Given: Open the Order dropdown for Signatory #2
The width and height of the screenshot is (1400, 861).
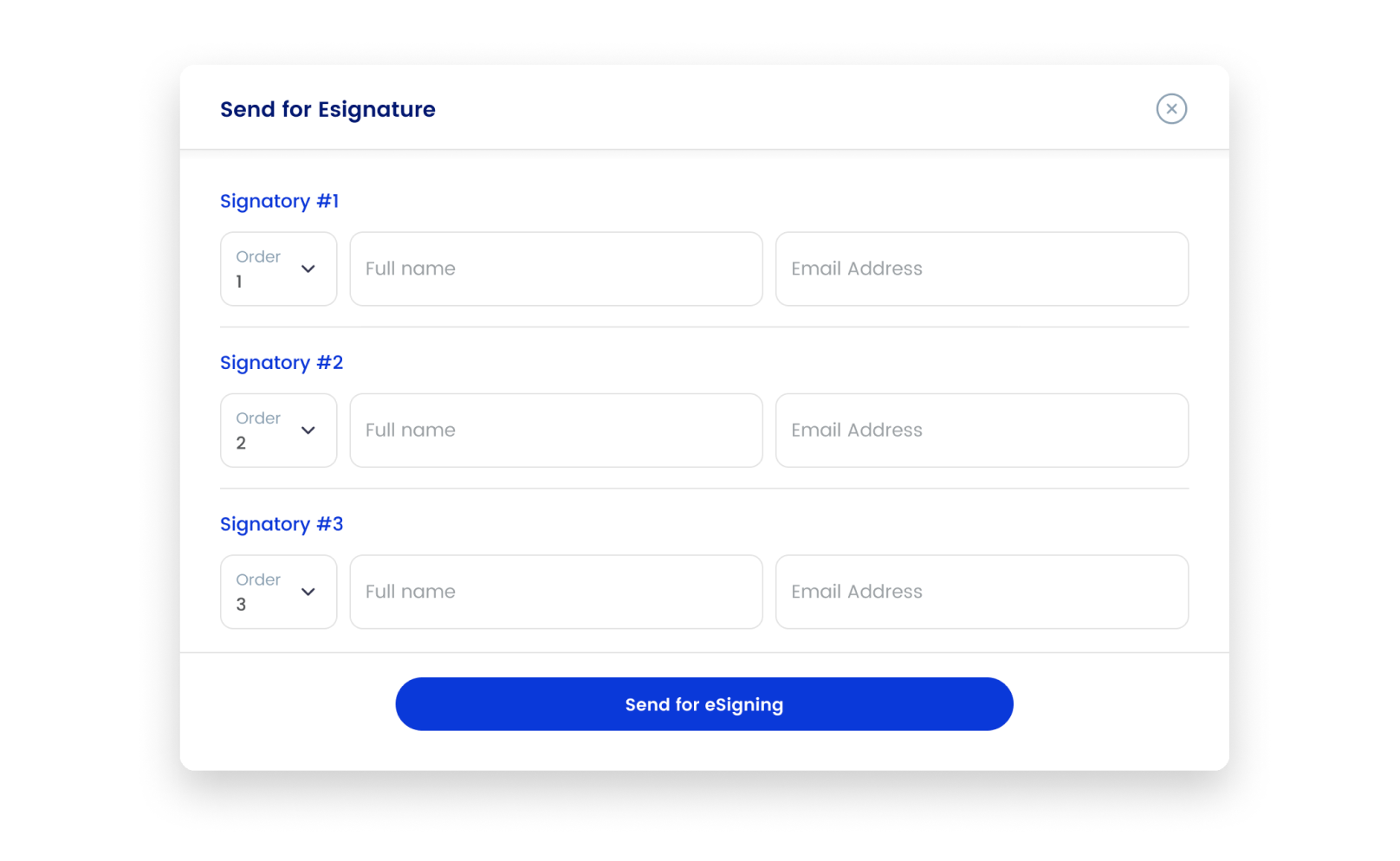Looking at the screenshot, I should [x=278, y=430].
